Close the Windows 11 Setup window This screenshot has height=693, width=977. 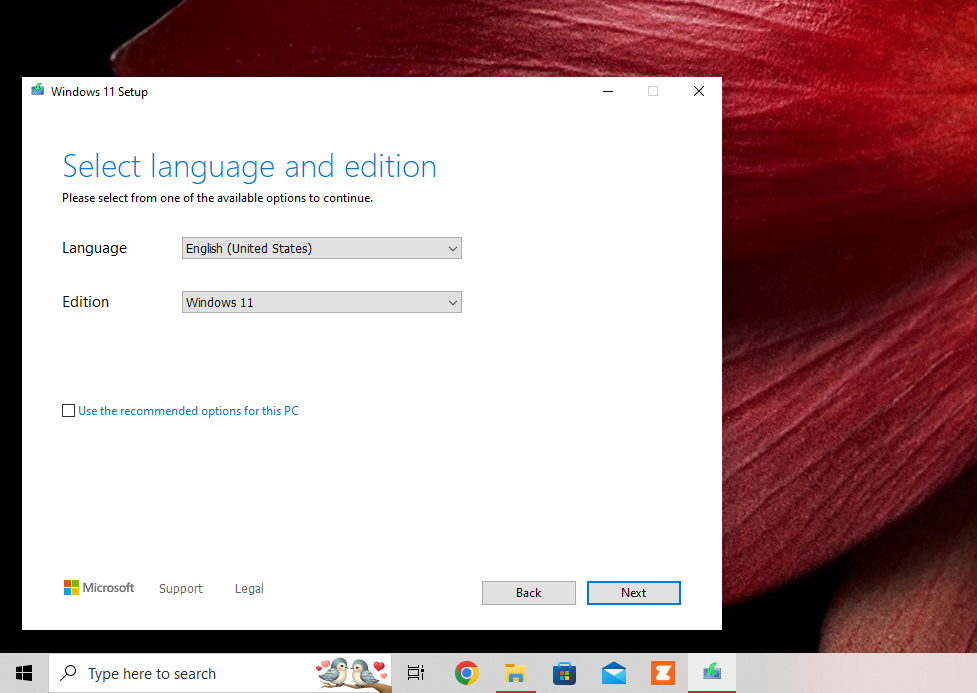[x=699, y=92]
